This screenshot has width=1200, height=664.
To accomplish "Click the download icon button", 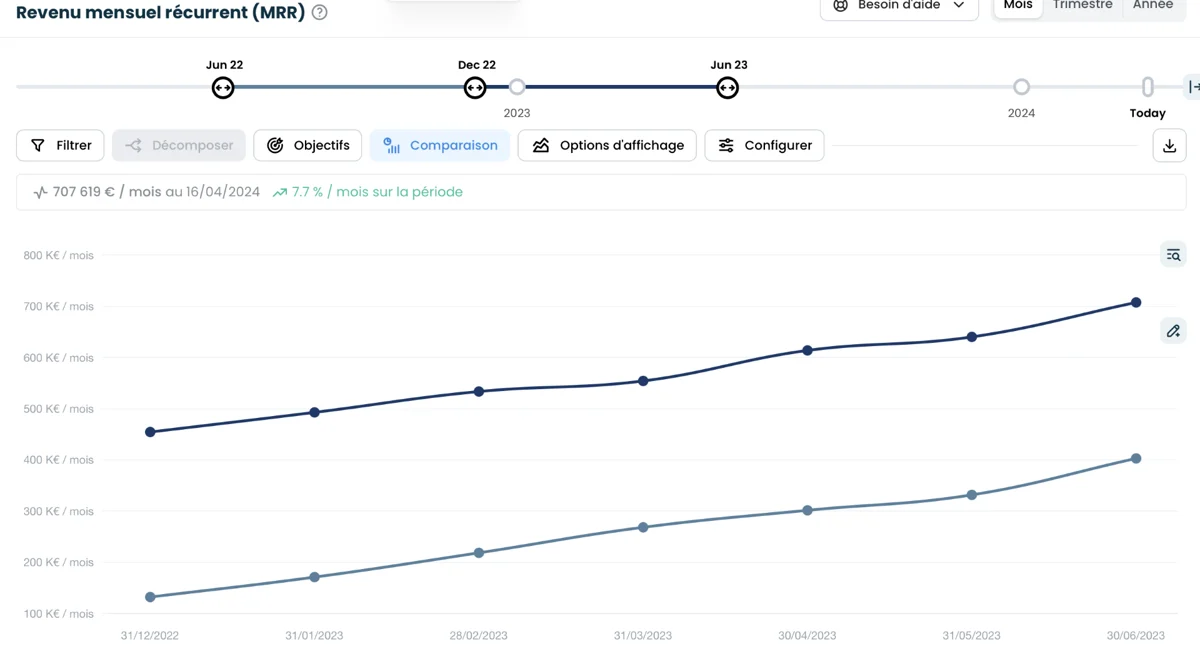I will pyautogui.click(x=1169, y=146).
